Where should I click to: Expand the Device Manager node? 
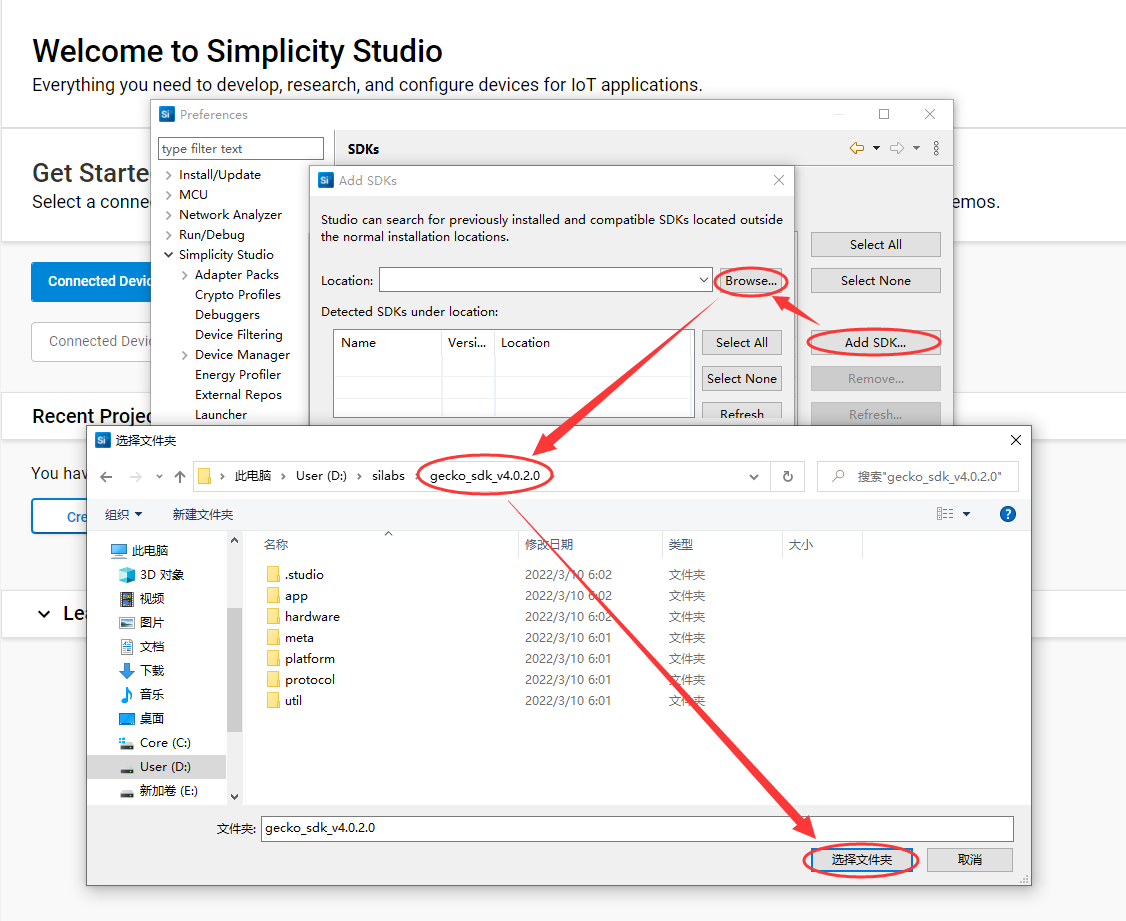(185, 355)
